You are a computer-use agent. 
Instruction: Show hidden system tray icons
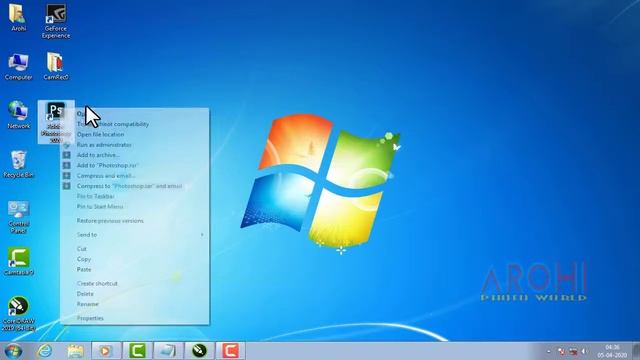549,351
